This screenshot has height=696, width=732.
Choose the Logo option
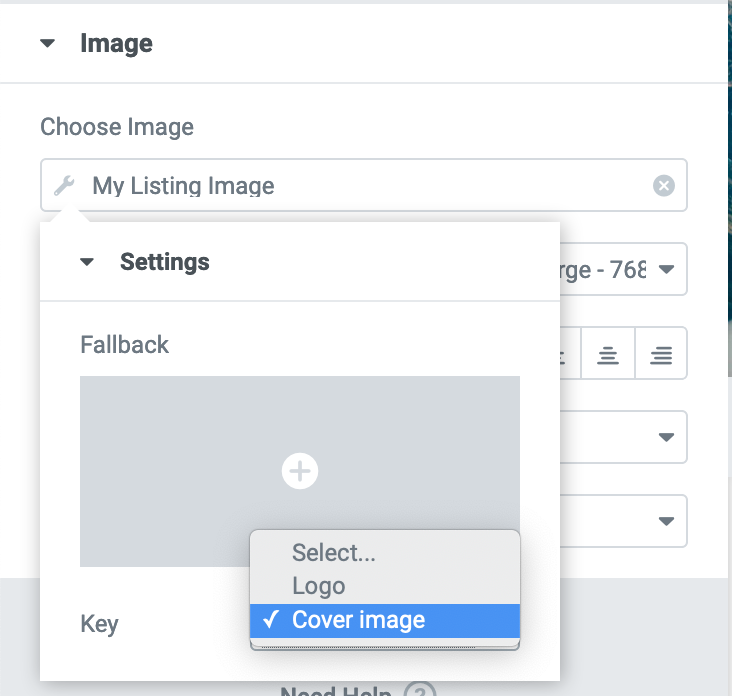coord(385,586)
